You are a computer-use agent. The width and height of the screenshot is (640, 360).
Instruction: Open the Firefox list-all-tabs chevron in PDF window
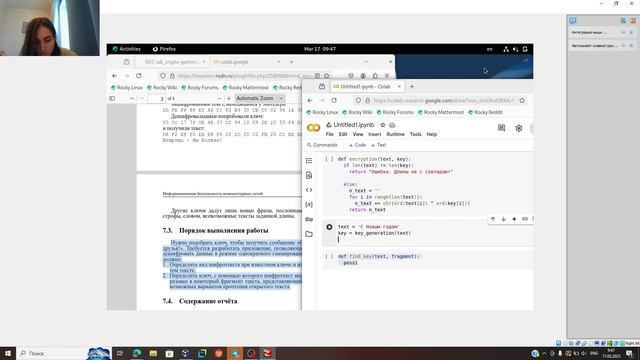point(366,62)
